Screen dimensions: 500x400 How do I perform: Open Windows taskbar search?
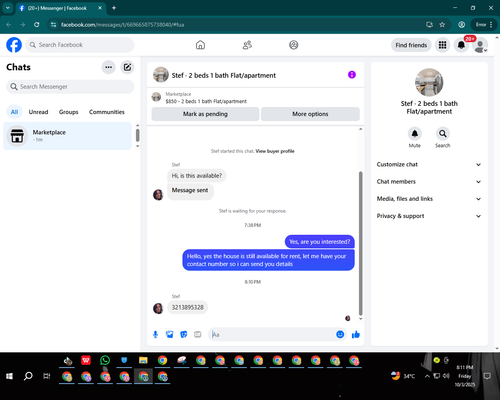pos(28,376)
